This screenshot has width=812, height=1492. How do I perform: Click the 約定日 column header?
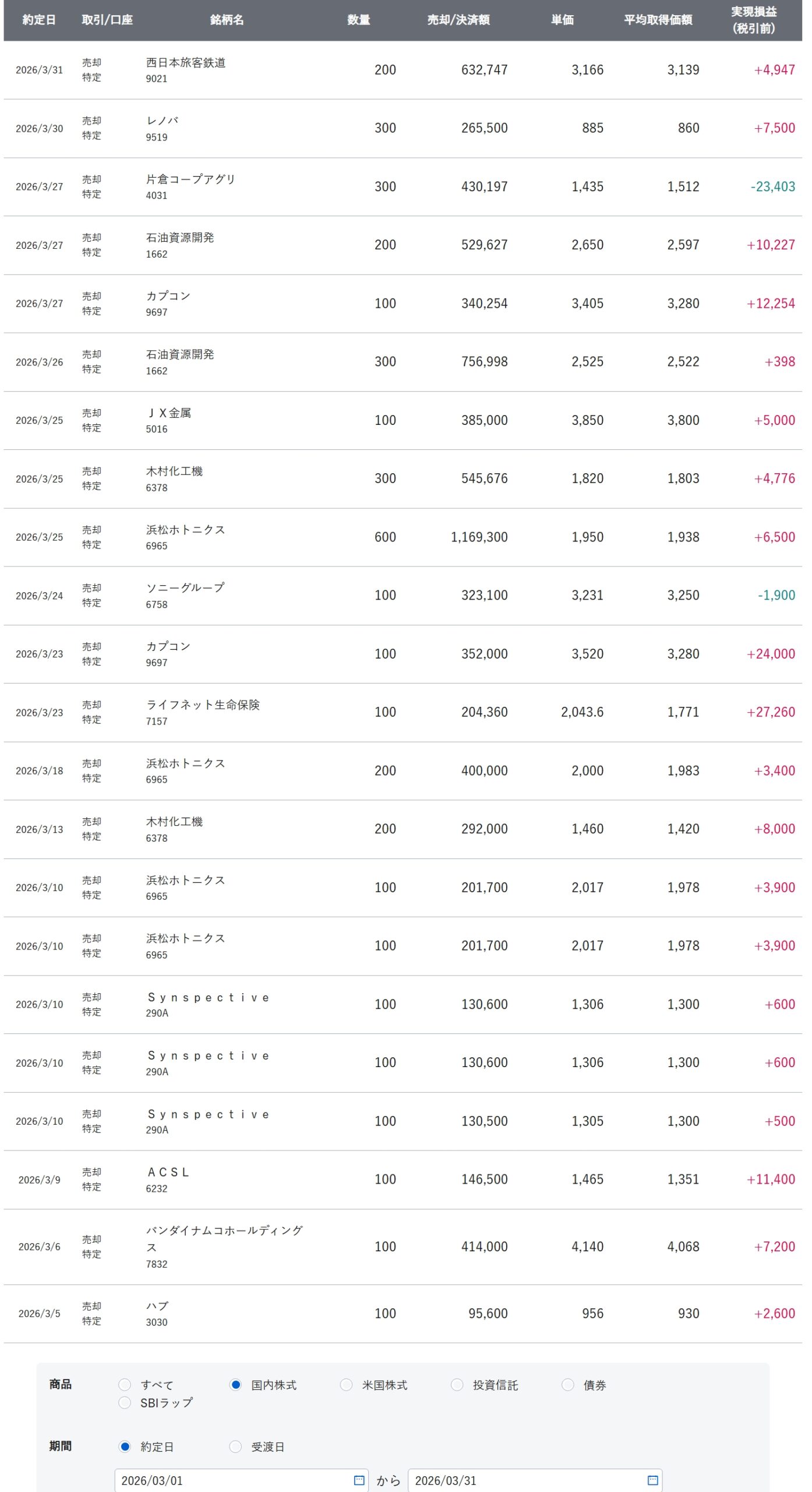39,20
